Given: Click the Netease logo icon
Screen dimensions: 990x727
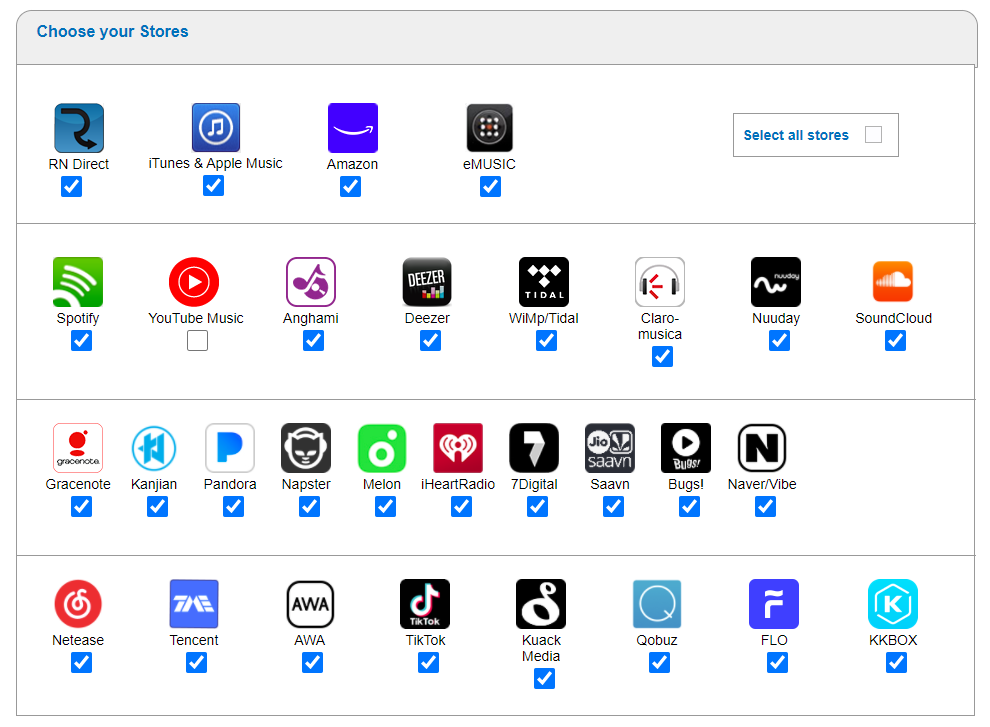Looking at the screenshot, I should (x=78, y=604).
